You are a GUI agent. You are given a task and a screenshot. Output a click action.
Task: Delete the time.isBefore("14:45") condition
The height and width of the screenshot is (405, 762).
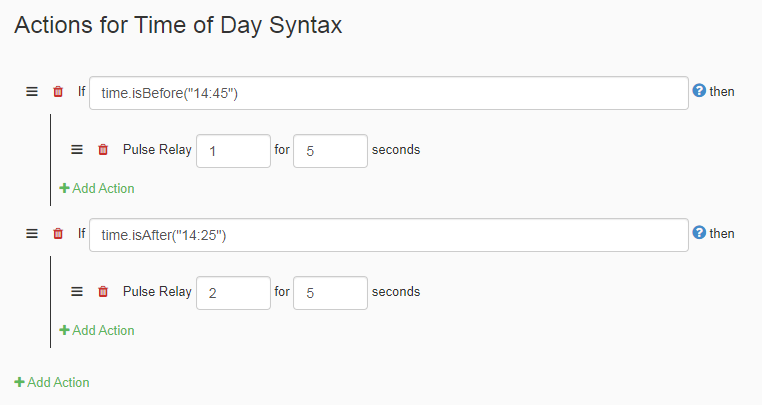coord(58,91)
